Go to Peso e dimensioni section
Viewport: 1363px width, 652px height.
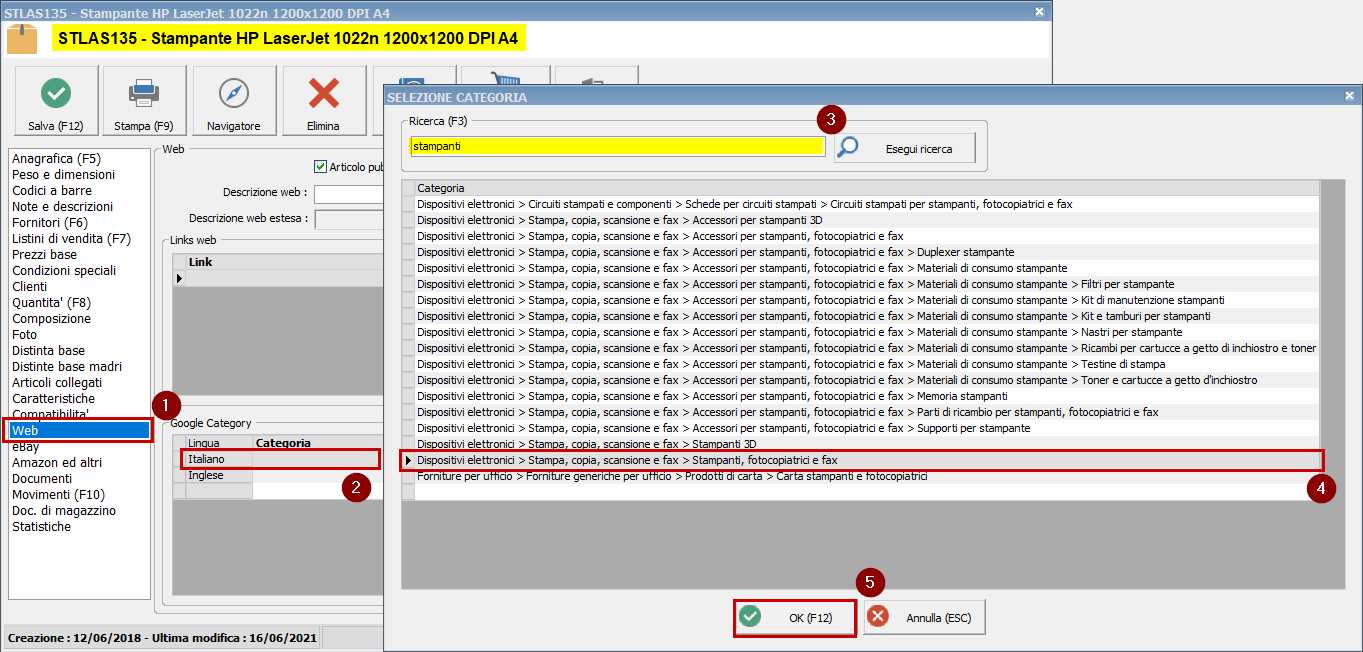63,175
